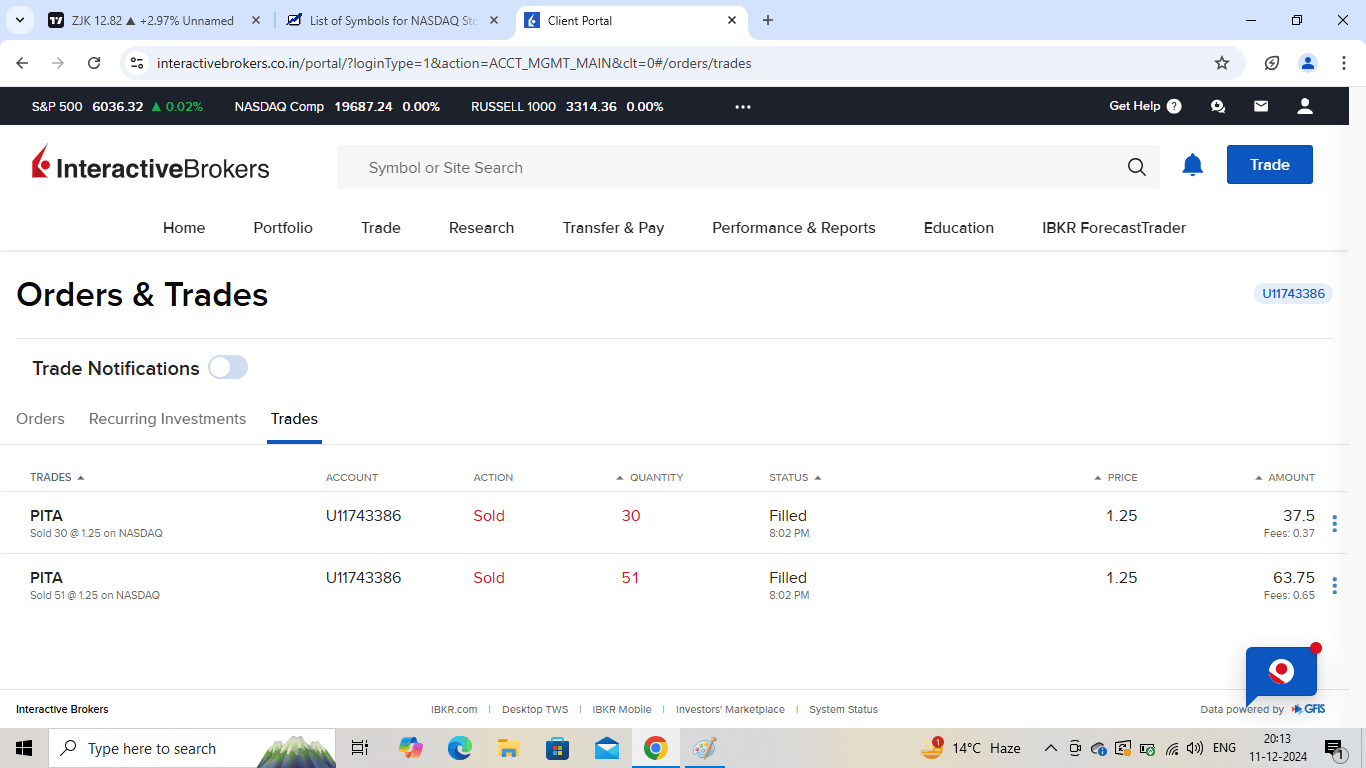
Task: Close the ZJK TradingView tab
Action: coord(256,20)
